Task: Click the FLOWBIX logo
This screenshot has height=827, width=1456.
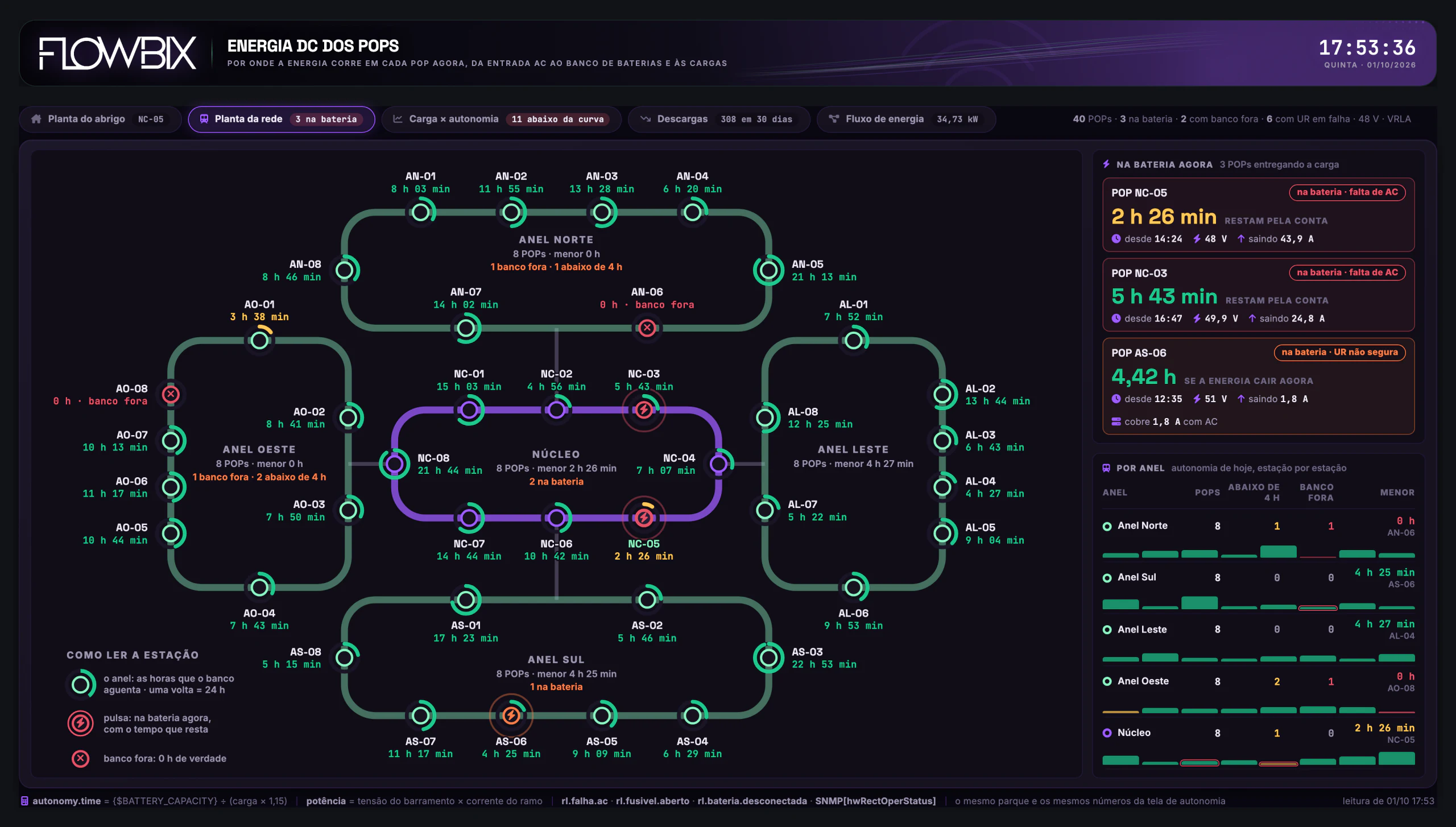Action: tap(118, 53)
